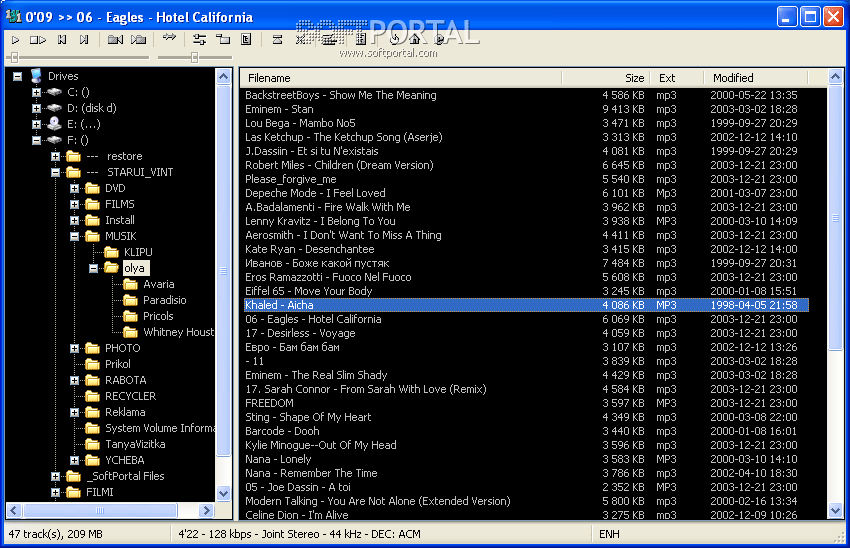The width and height of the screenshot is (850, 548).
Task: Collapse the MUSIK folder node
Action: pyautogui.click(x=74, y=236)
